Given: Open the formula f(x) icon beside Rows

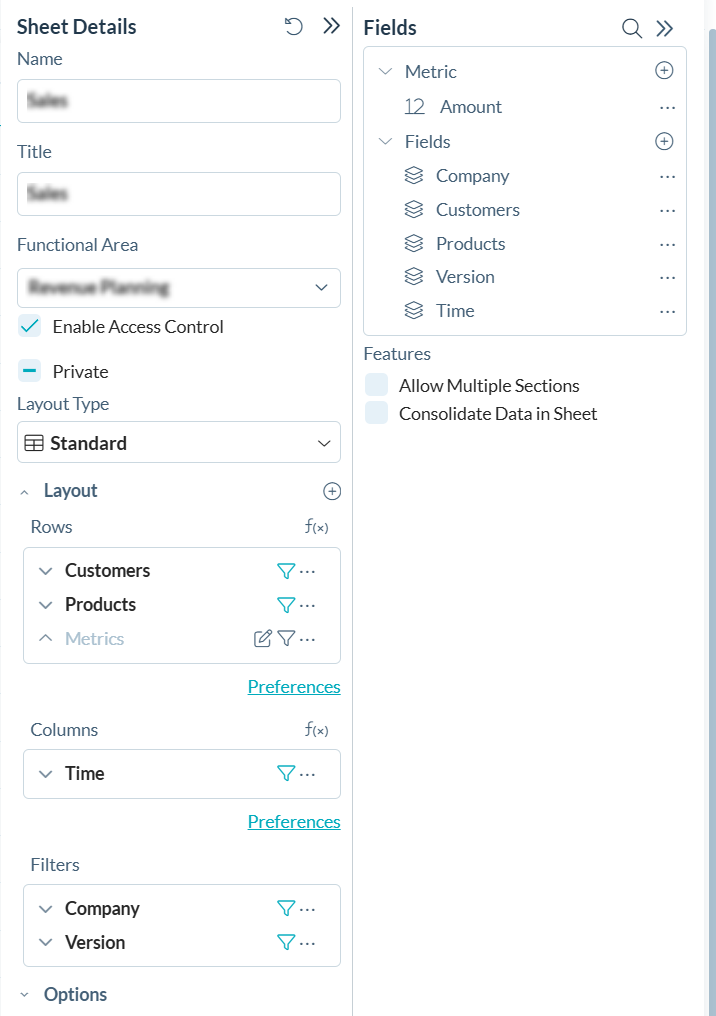Looking at the screenshot, I should pyautogui.click(x=317, y=527).
